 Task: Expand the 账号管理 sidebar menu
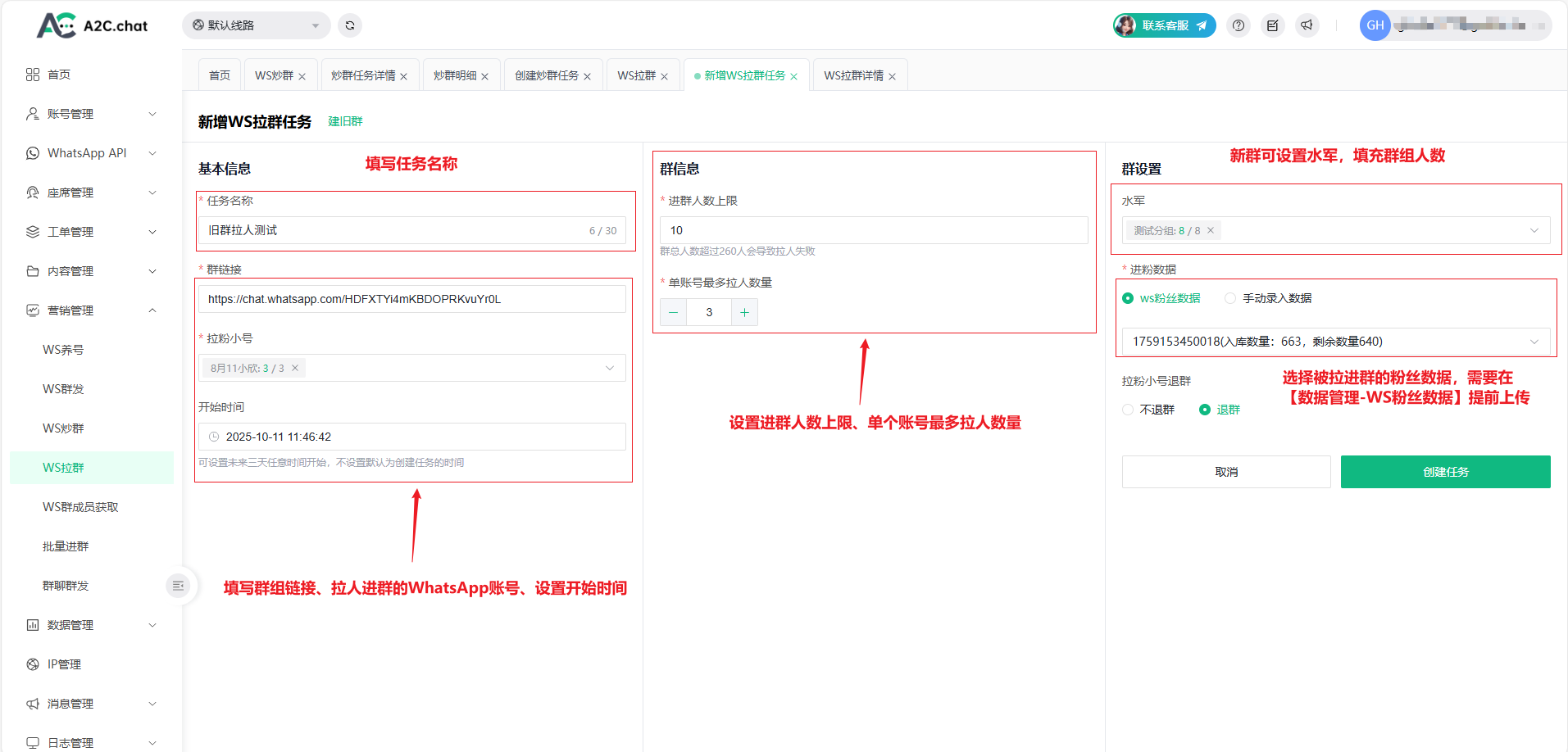90,114
